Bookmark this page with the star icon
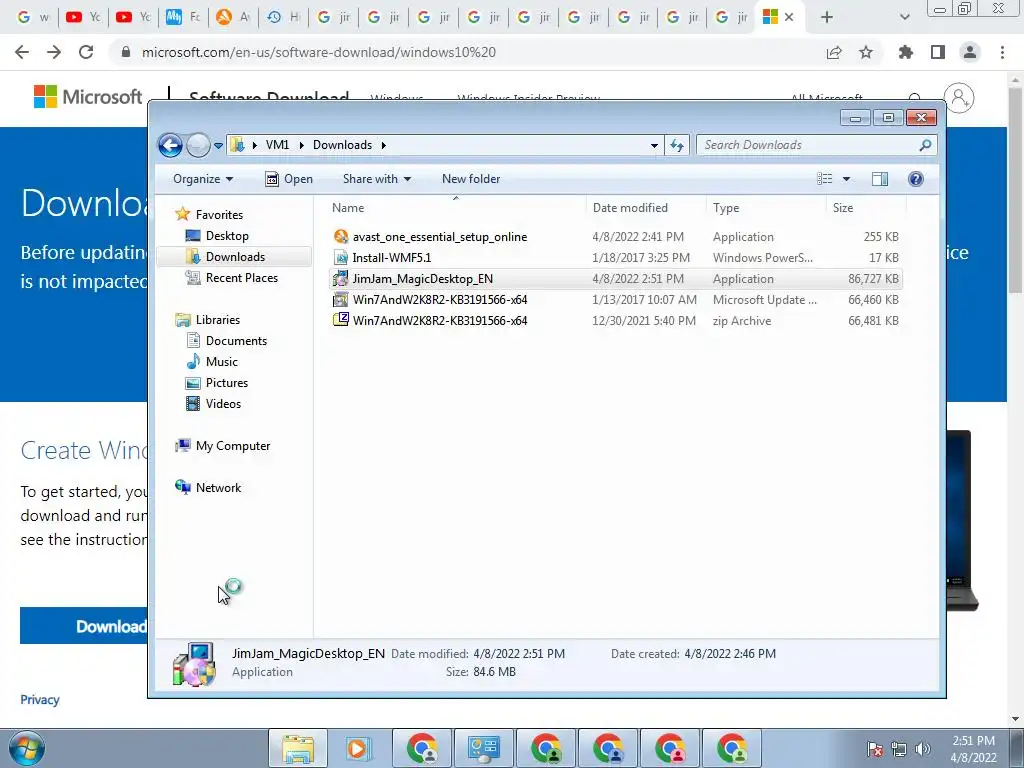 [866, 52]
